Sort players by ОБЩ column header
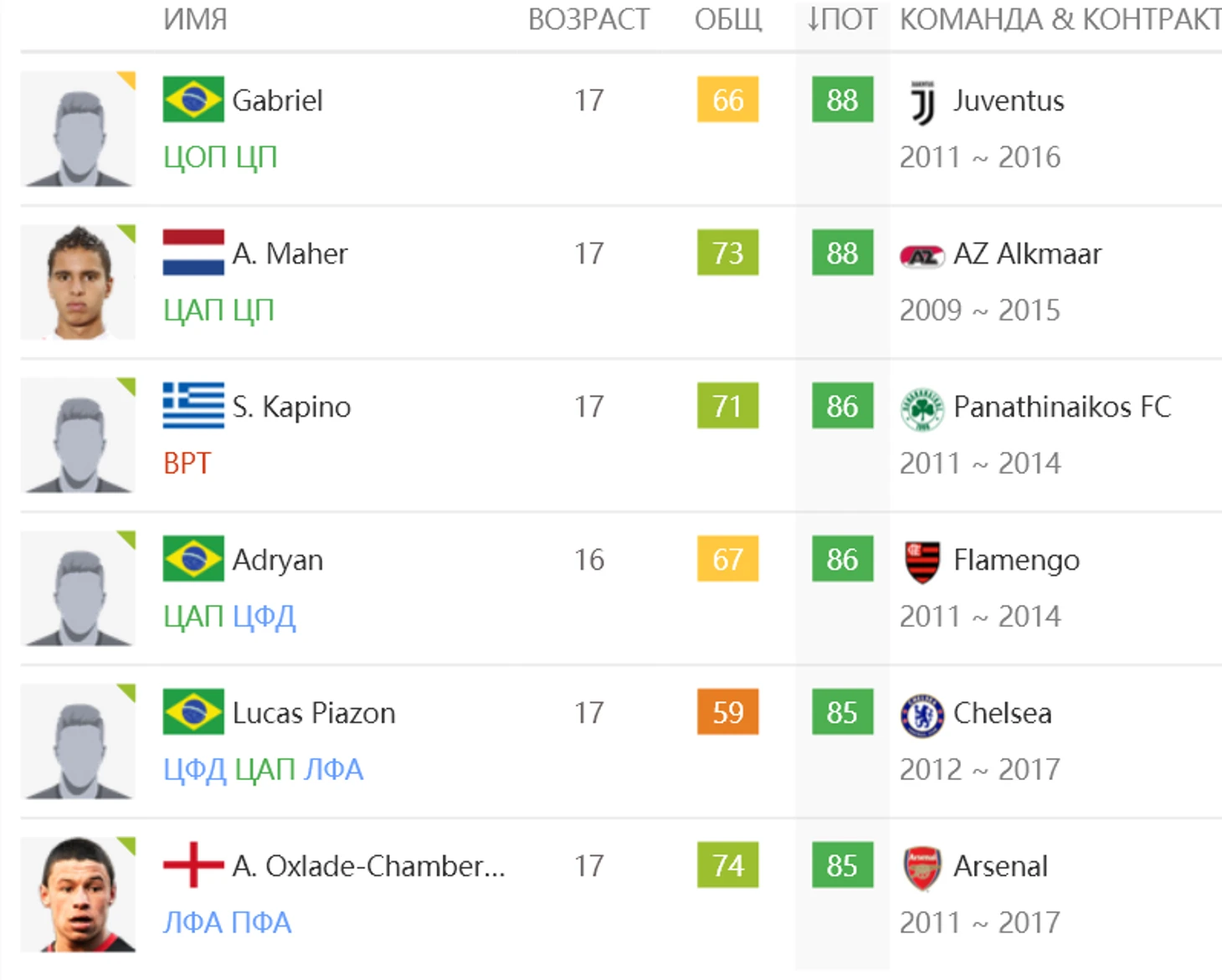Screen dimensions: 1222x980 point(728,19)
